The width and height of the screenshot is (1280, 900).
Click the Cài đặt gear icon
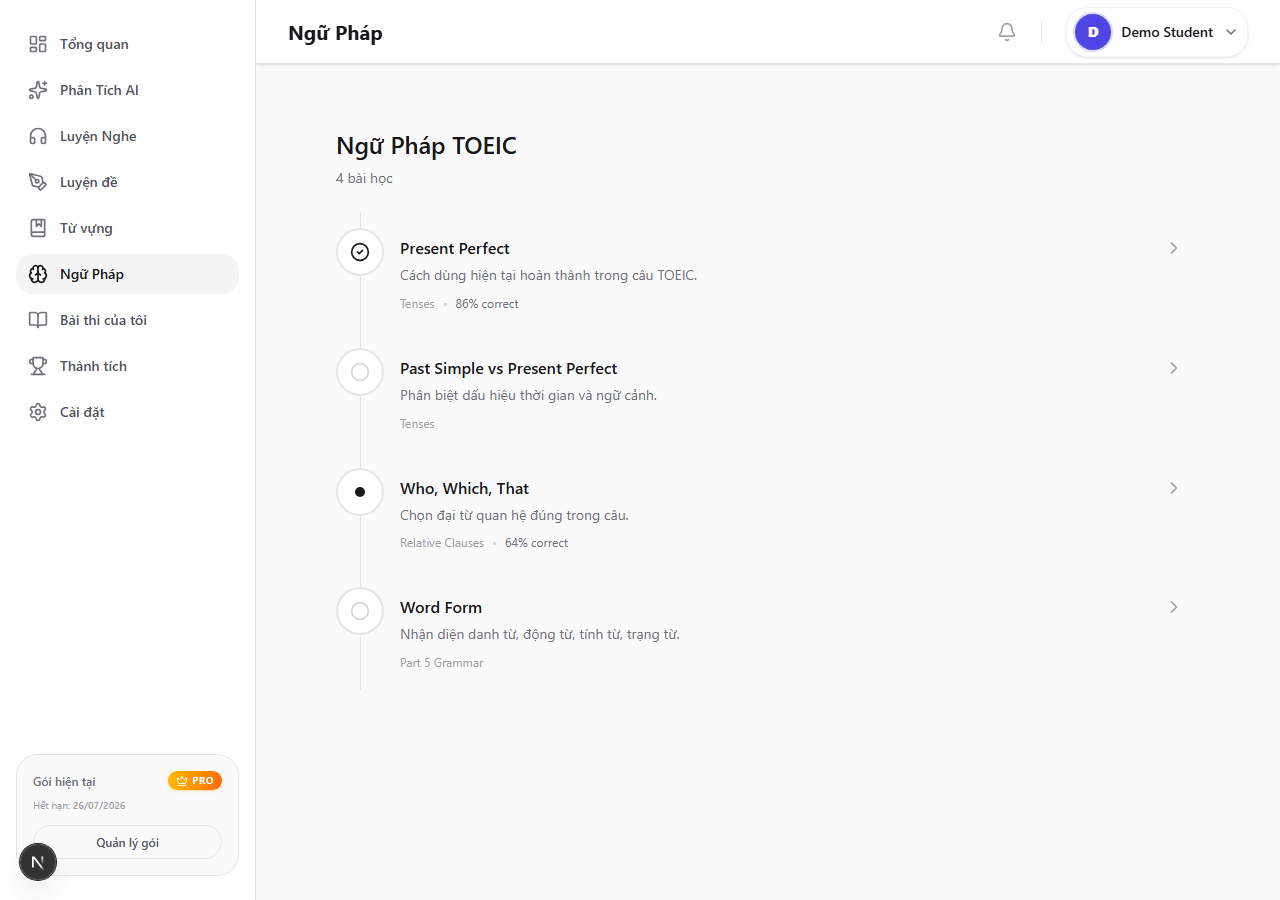click(38, 412)
